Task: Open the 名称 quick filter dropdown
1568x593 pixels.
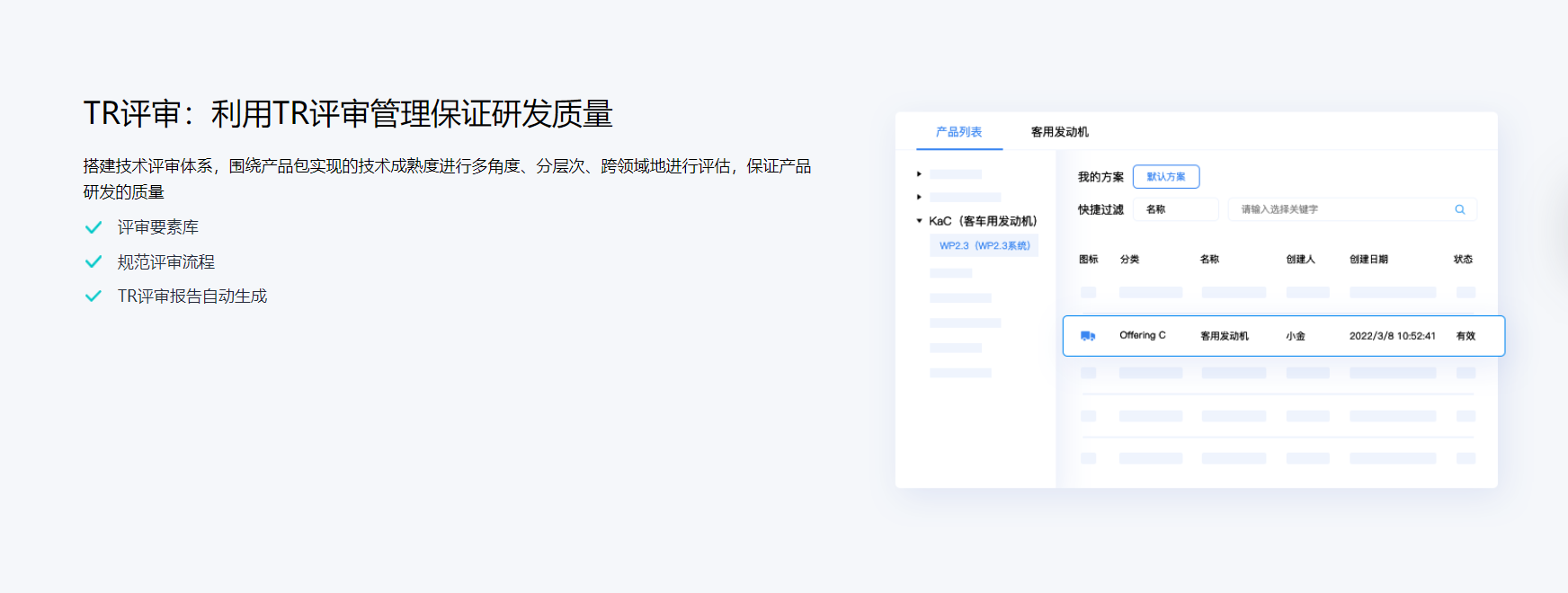Action: coord(1178,209)
